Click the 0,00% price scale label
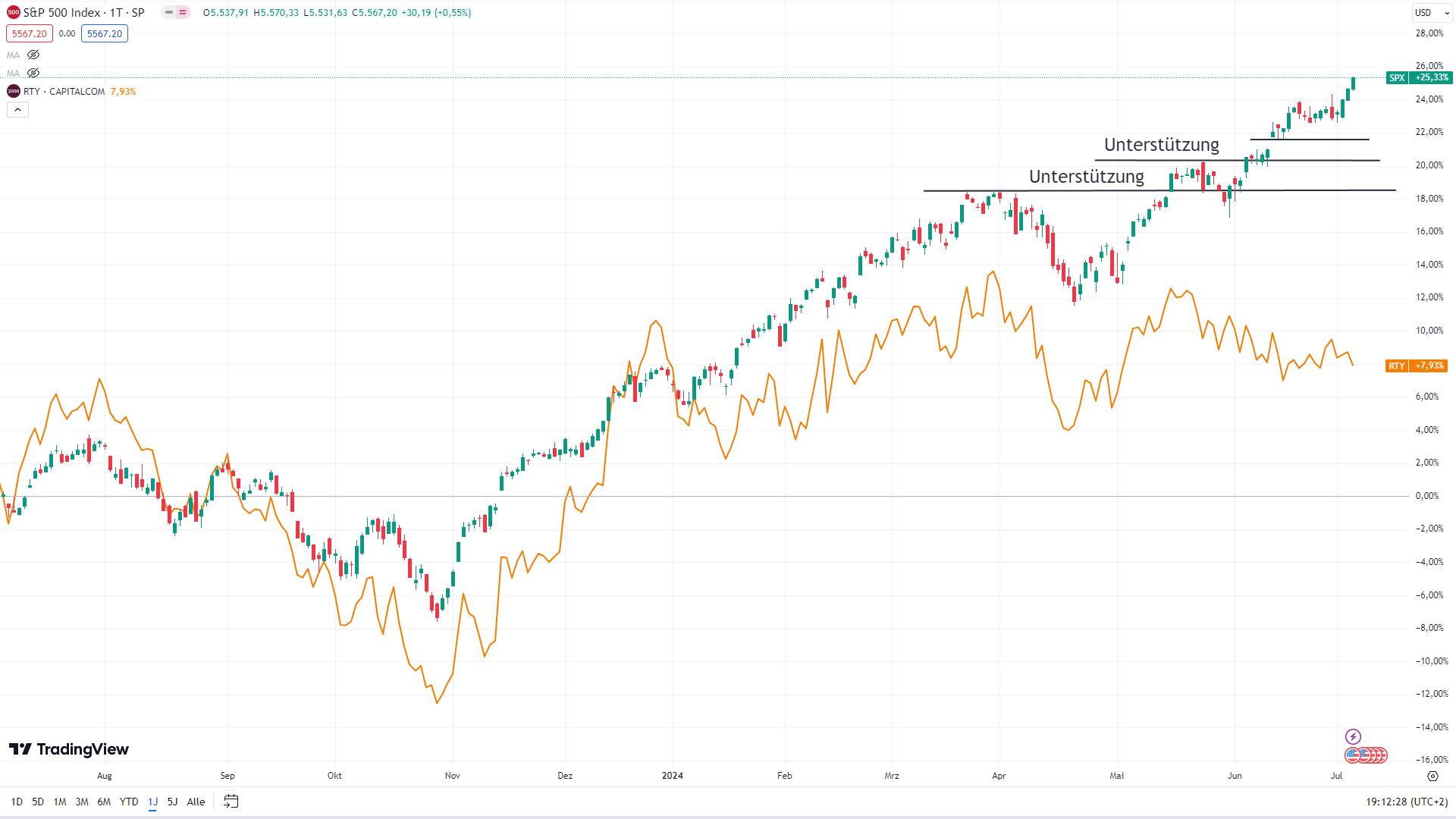The height and width of the screenshot is (819, 1456). [1427, 496]
